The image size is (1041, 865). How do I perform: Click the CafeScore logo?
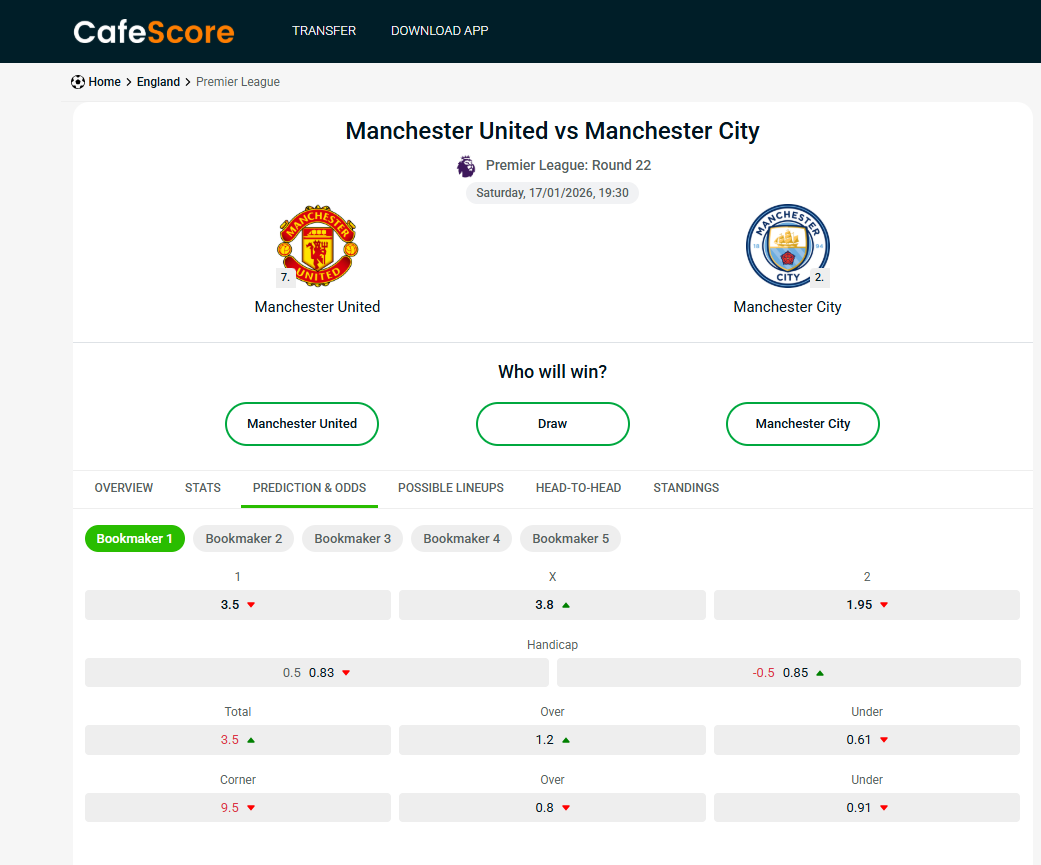coord(153,32)
